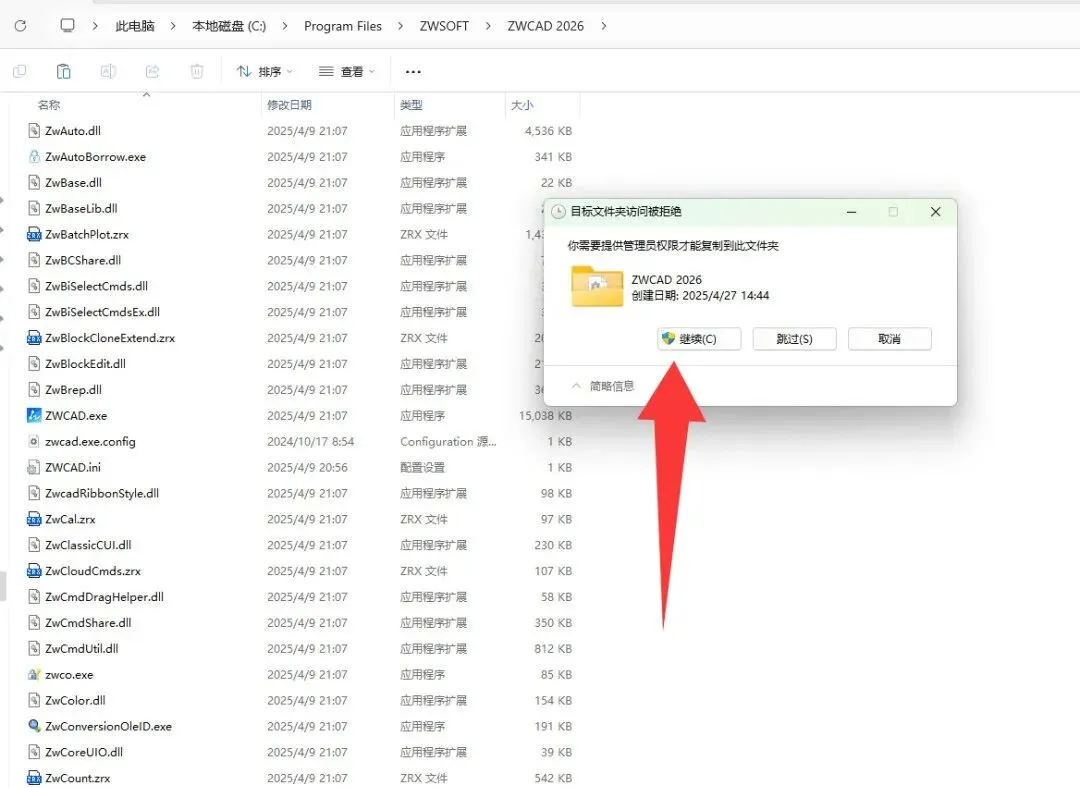Image resolution: width=1080 pixels, height=788 pixels.
Task: Click the refresh icon in the address bar
Action: (x=21, y=25)
